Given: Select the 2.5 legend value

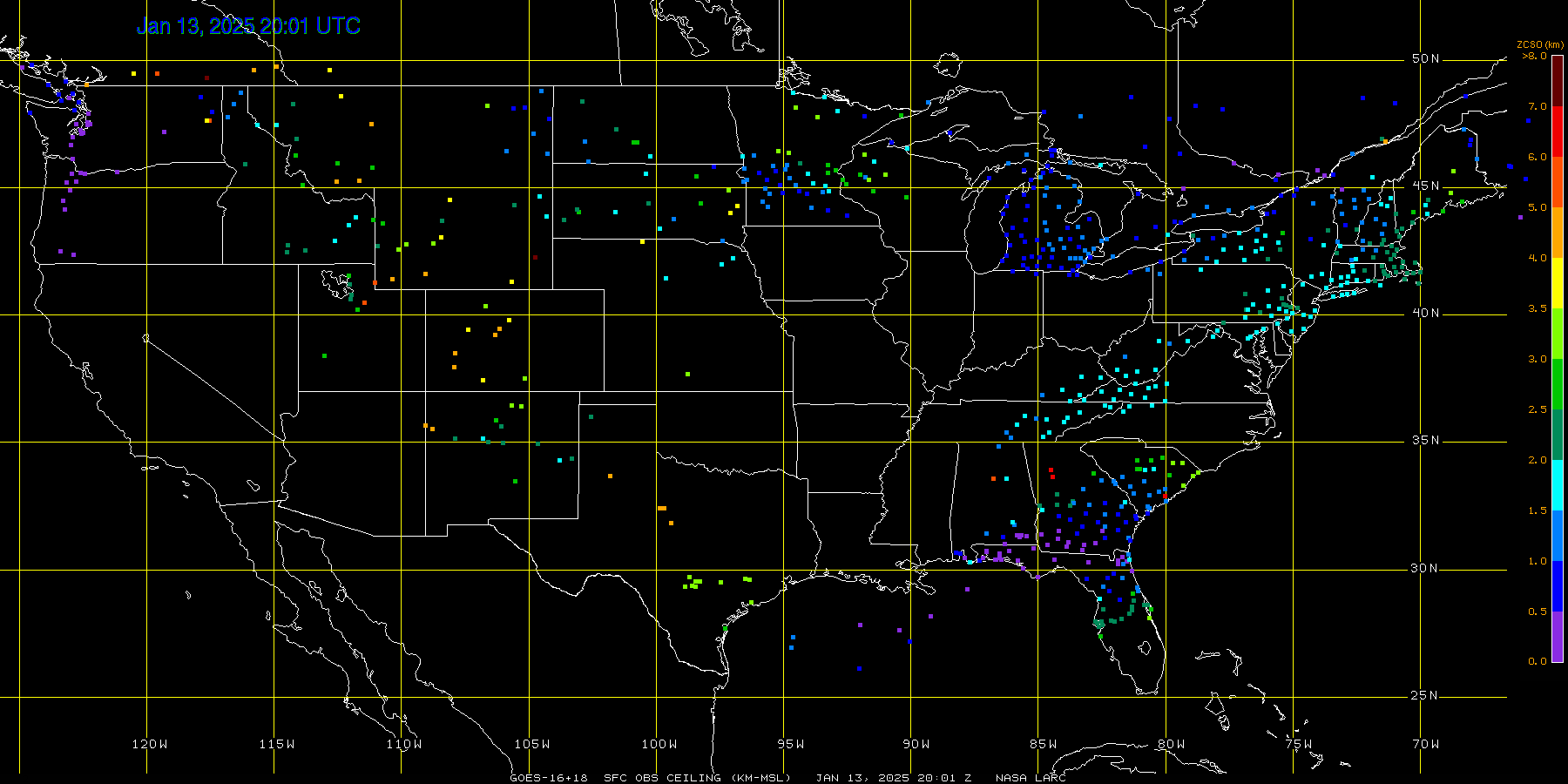Looking at the screenshot, I should point(1538,409).
